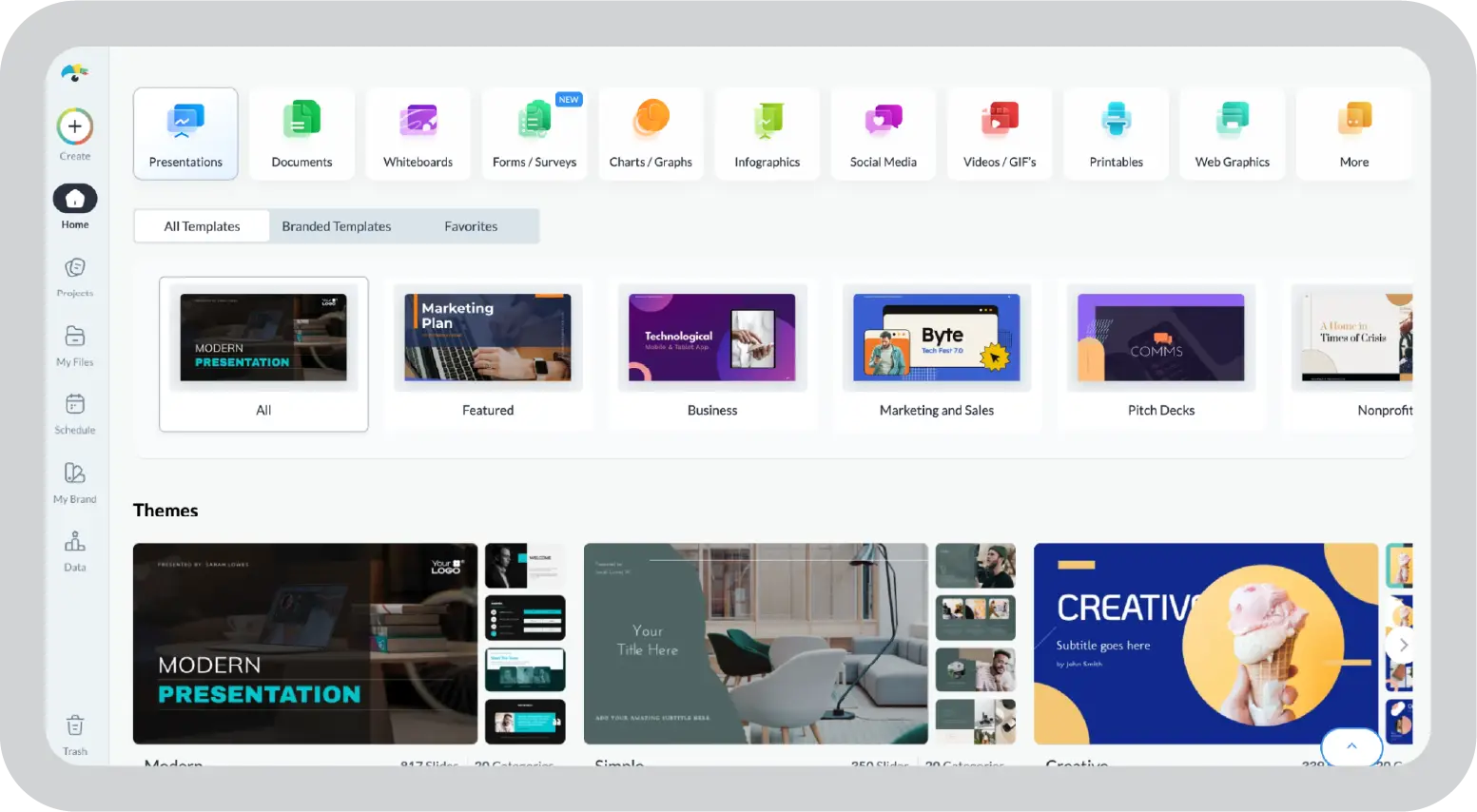Select the Featured template category card
The width and height of the screenshot is (1477, 812).
488,354
